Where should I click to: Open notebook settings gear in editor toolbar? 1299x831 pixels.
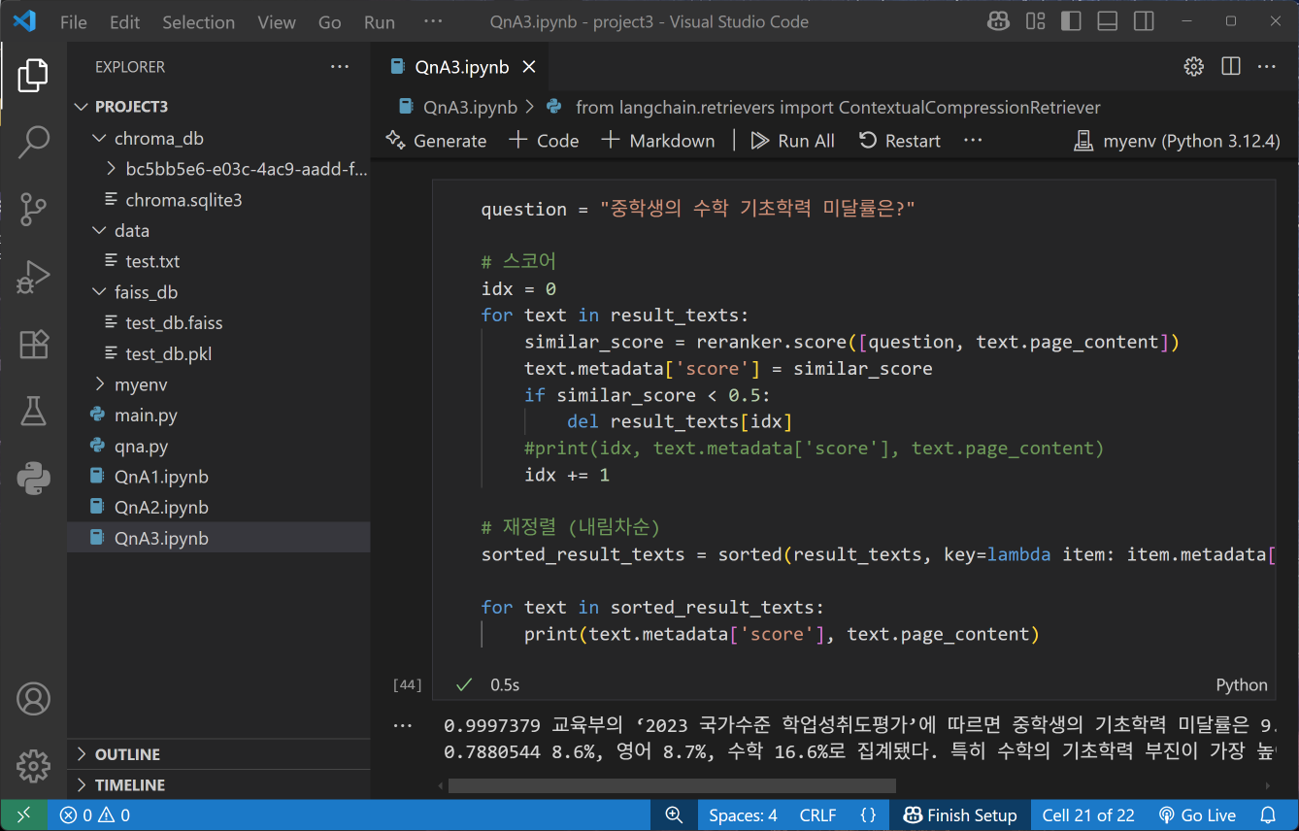(1194, 67)
